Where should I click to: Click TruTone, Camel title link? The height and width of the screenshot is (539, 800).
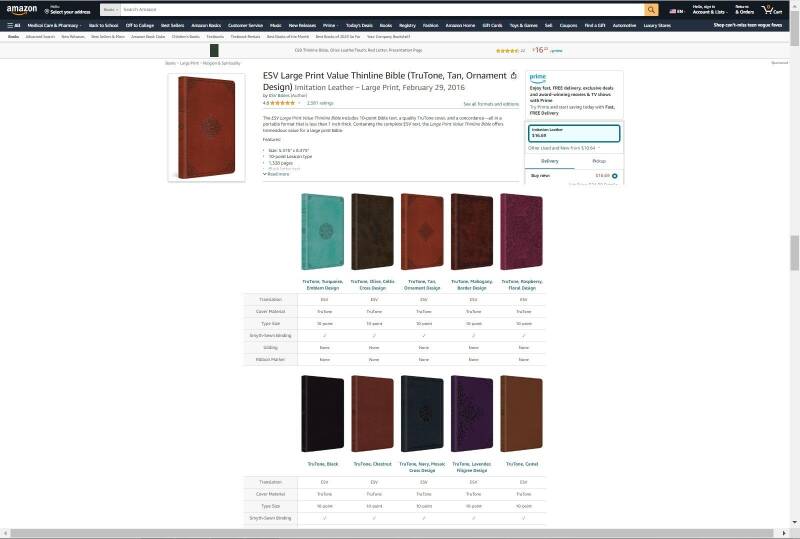point(521,464)
